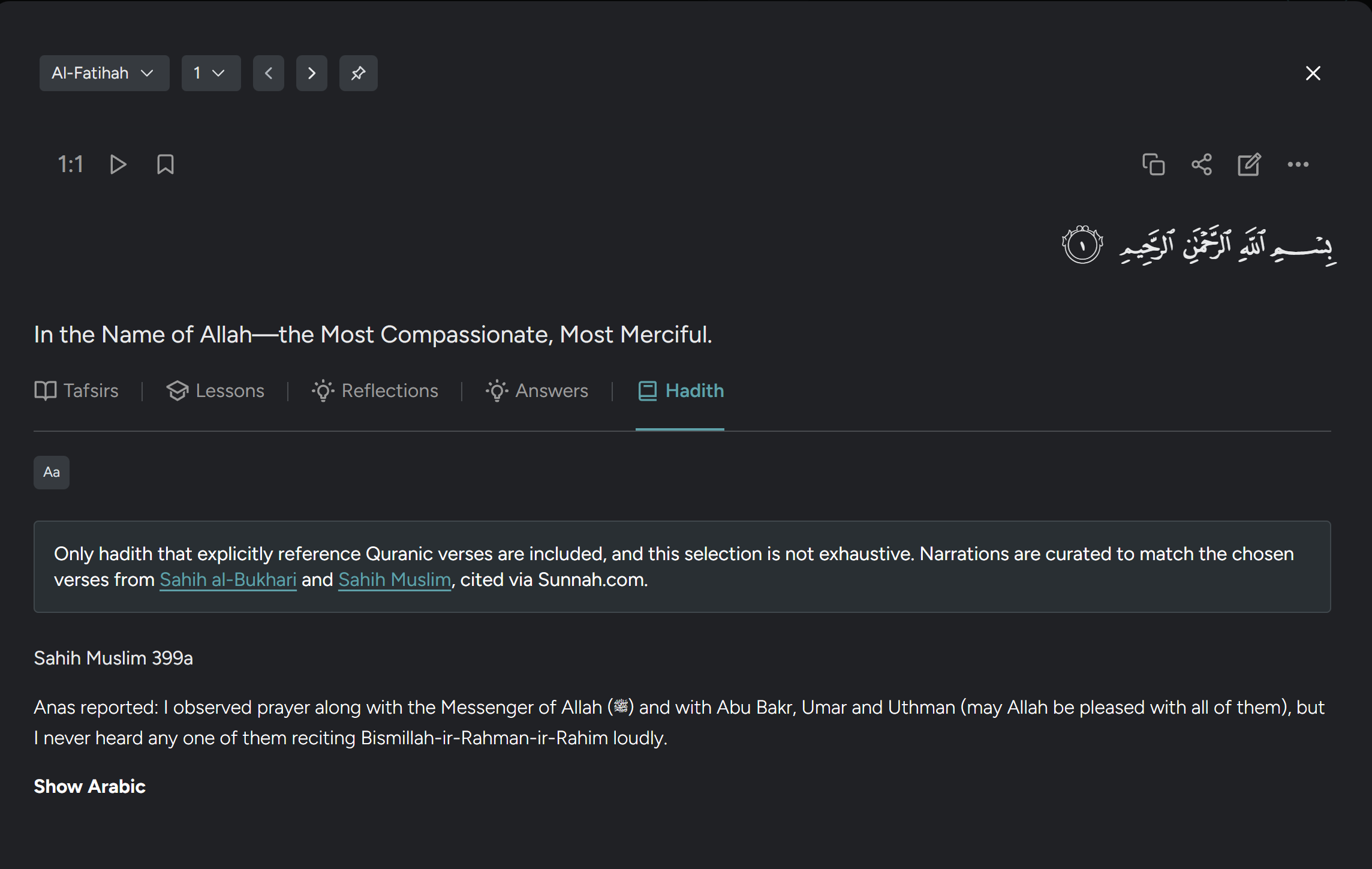This screenshot has height=869, width=1372.
Task: Bookmark verse 1:1
Action: pos(166,164)
